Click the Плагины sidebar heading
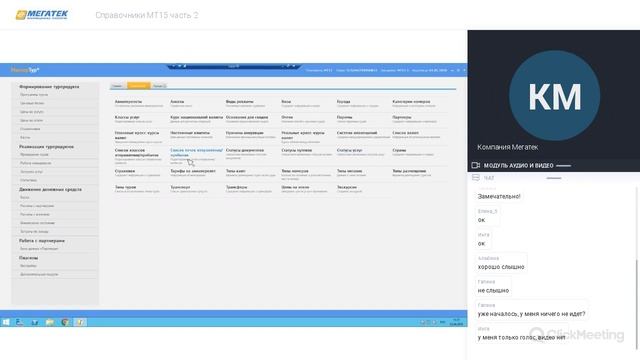Screen dimensions: 640x360 tap(28, 258)
